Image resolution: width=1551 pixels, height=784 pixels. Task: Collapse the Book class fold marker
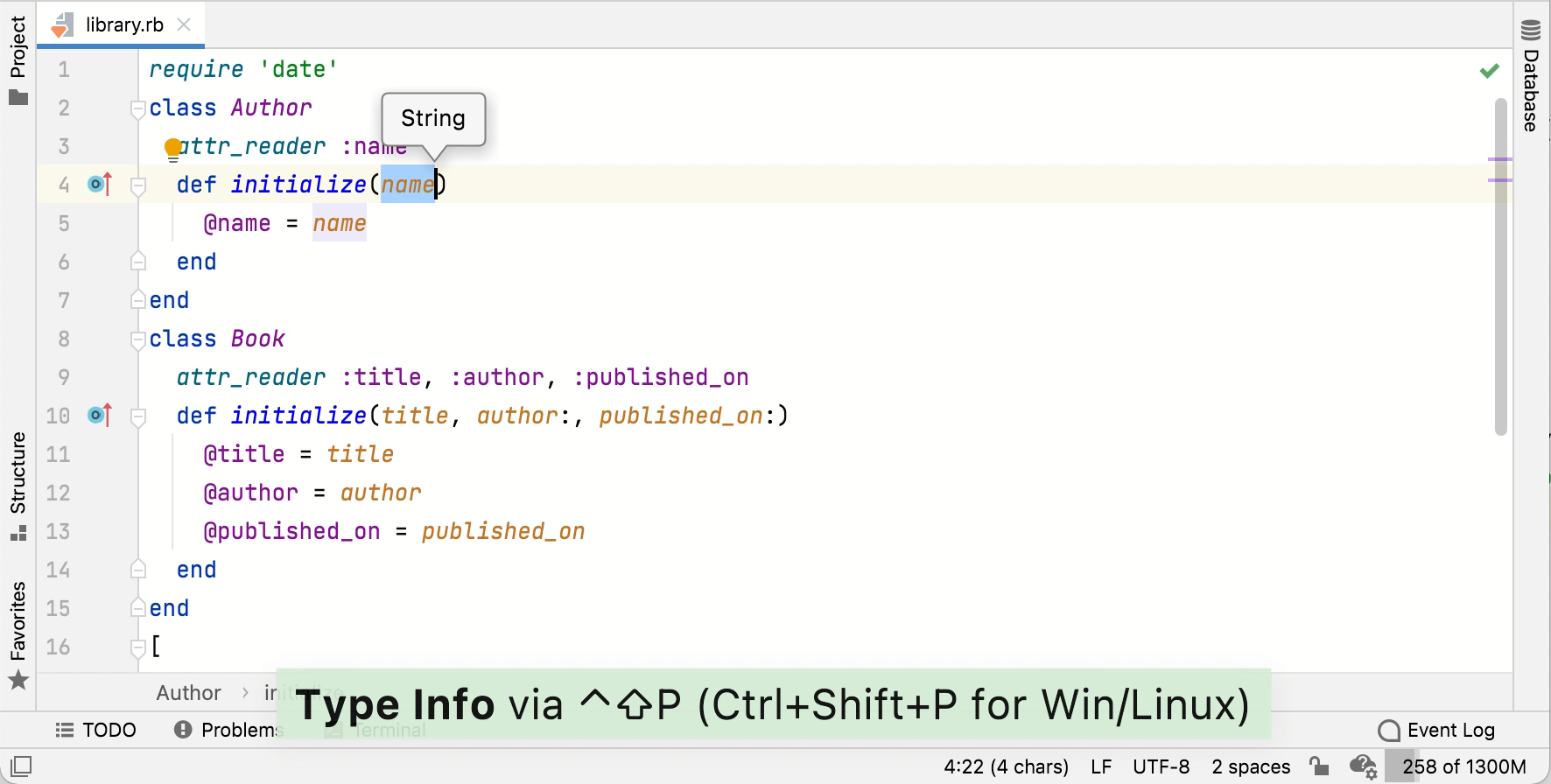137,339
